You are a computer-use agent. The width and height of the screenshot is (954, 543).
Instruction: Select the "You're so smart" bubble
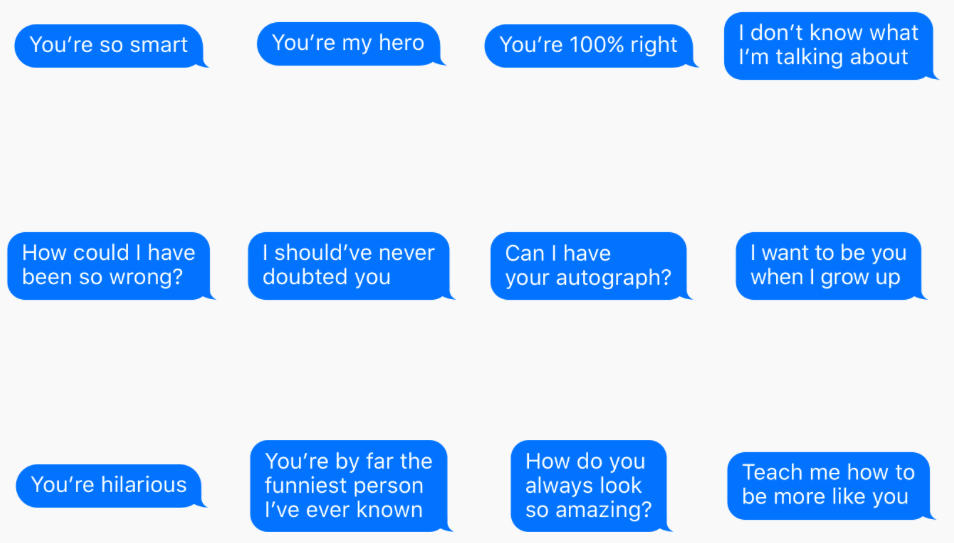[110, 46]
